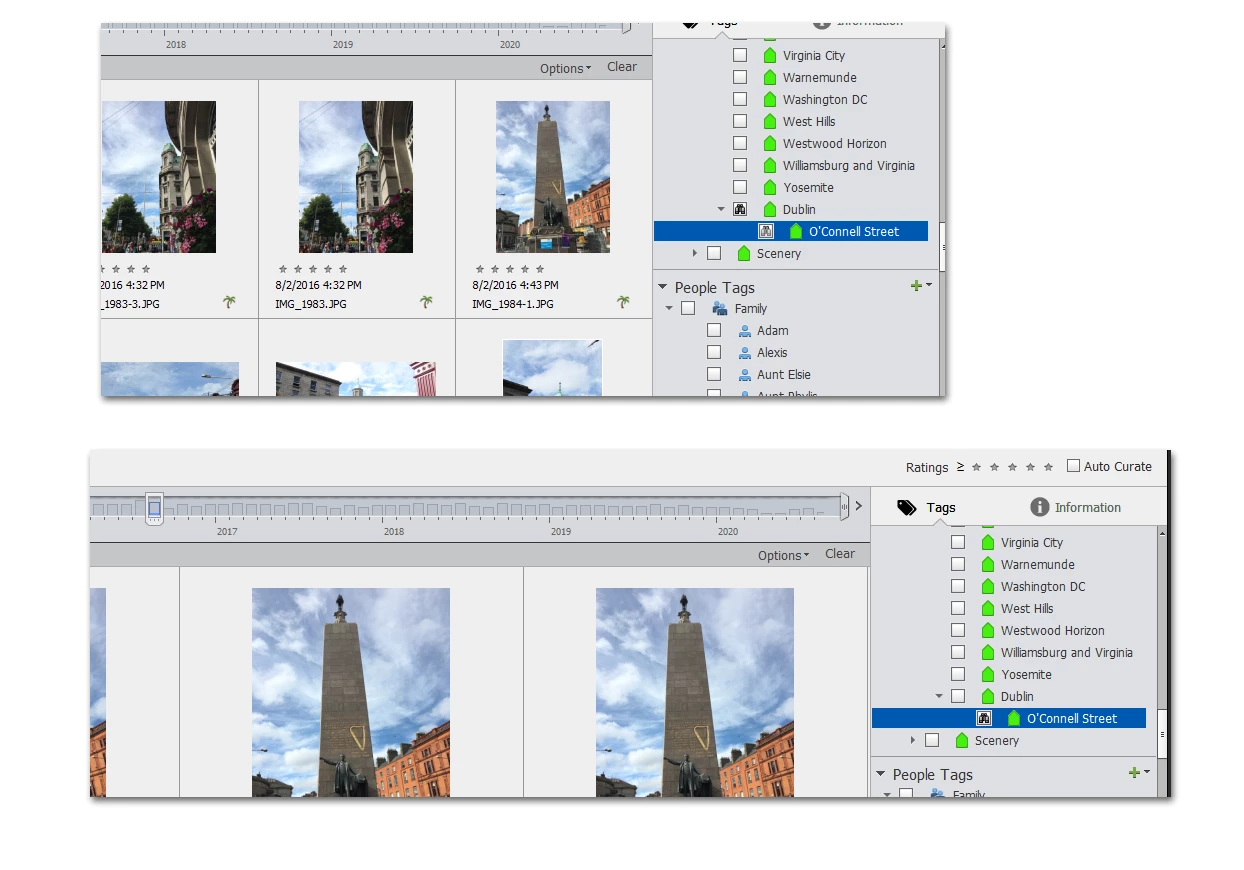Click green place tag icon for West Hills, lower panel
Image resolution: width=1244 pixels, height=870 pixels.
[x=988, y=608]
